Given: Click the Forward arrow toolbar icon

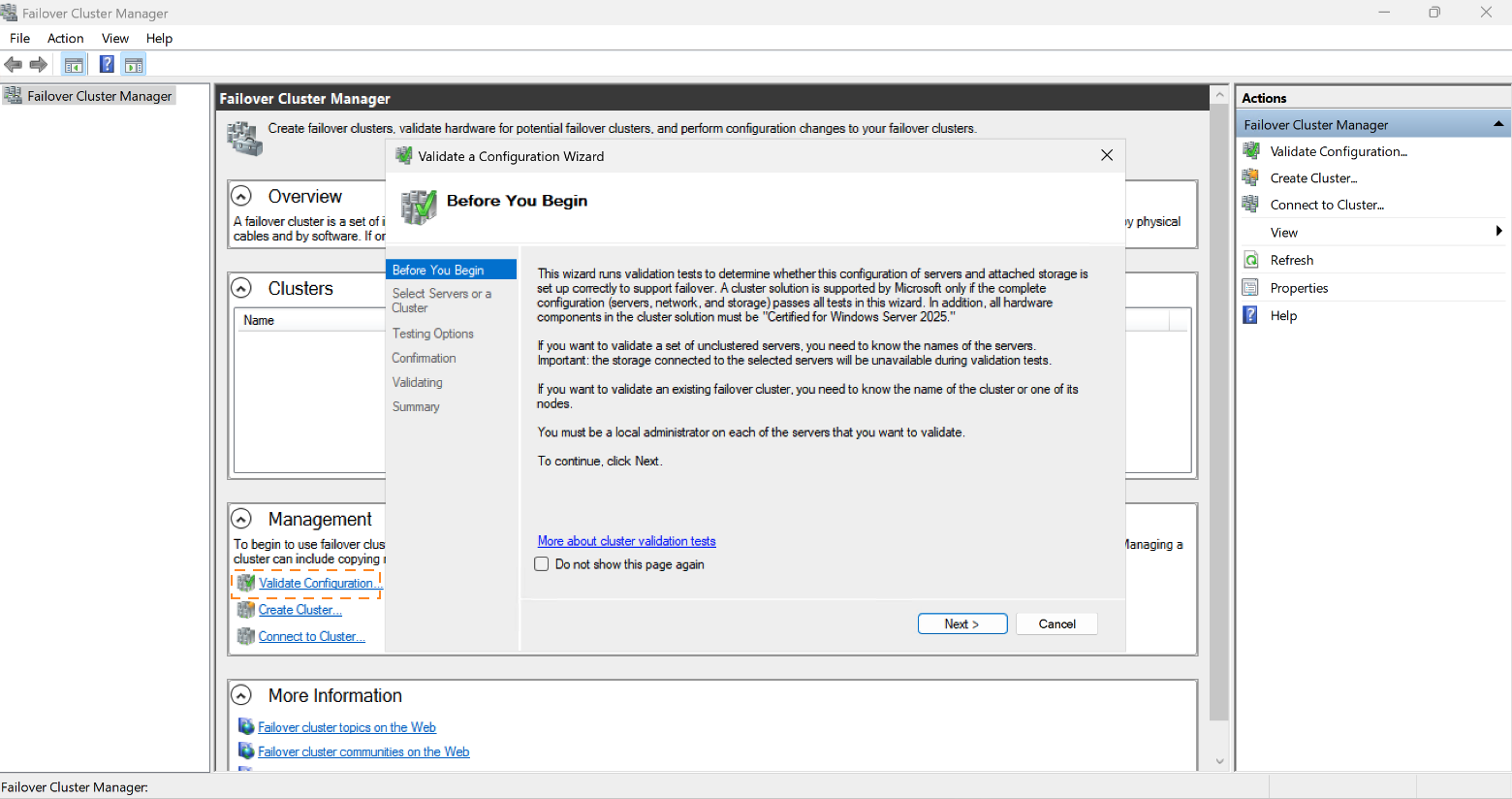Looking at the screenshot, I should pos(39,65).
